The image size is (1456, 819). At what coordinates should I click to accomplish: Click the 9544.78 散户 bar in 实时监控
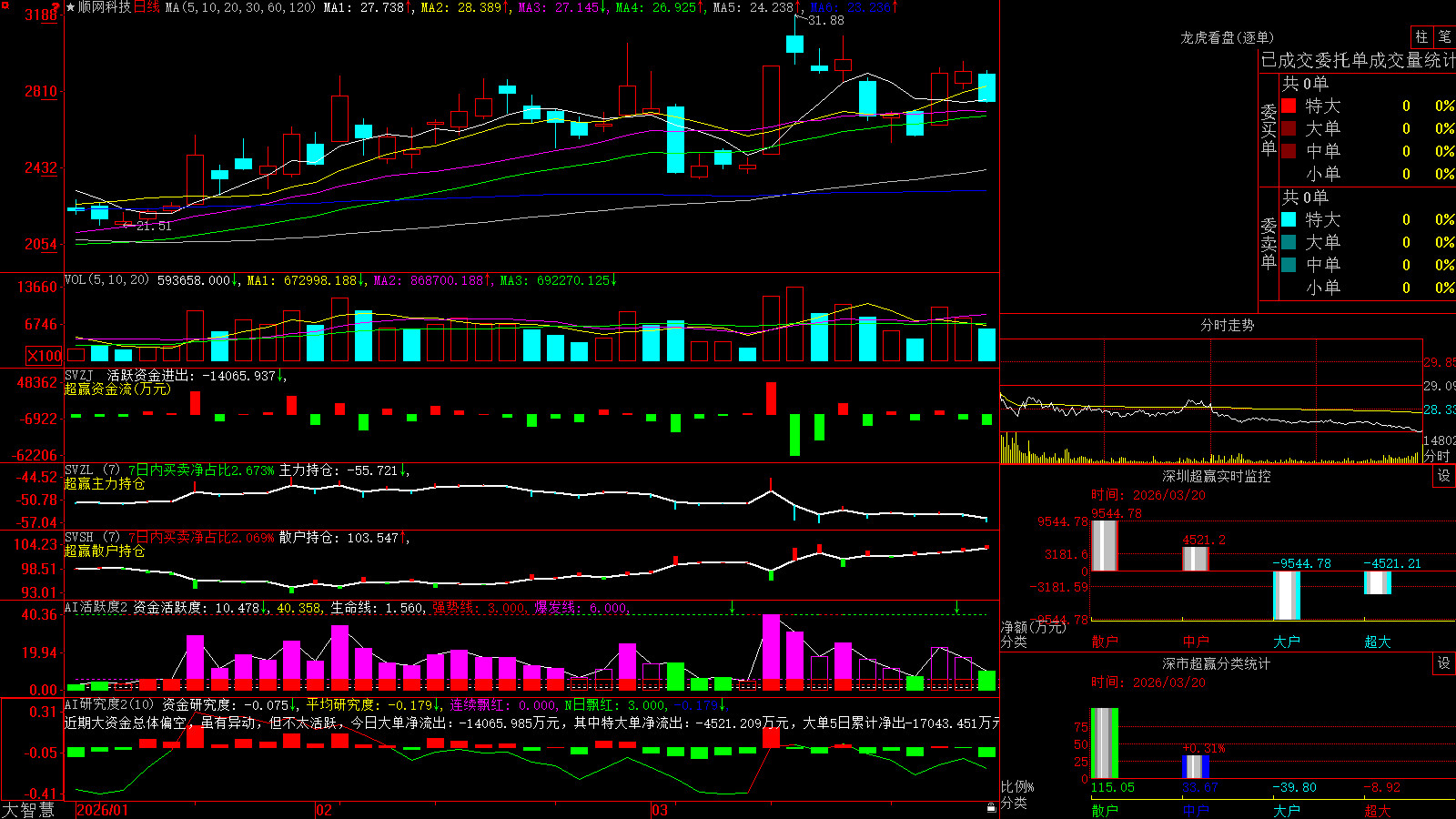(1104, 546)
